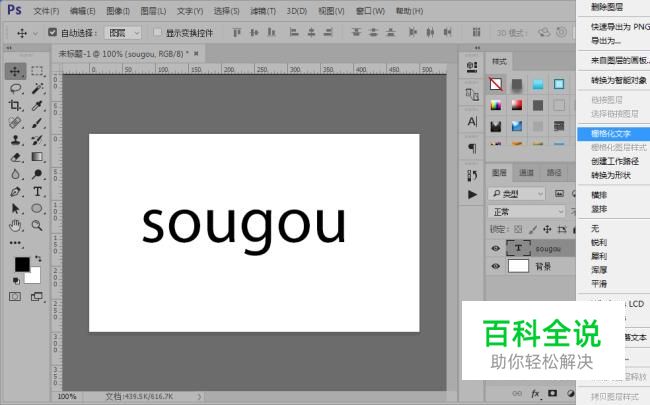The width and height of the screenshot is (650, 405).
Task: Open the 滤镜(T) menu
Action: 263,11
